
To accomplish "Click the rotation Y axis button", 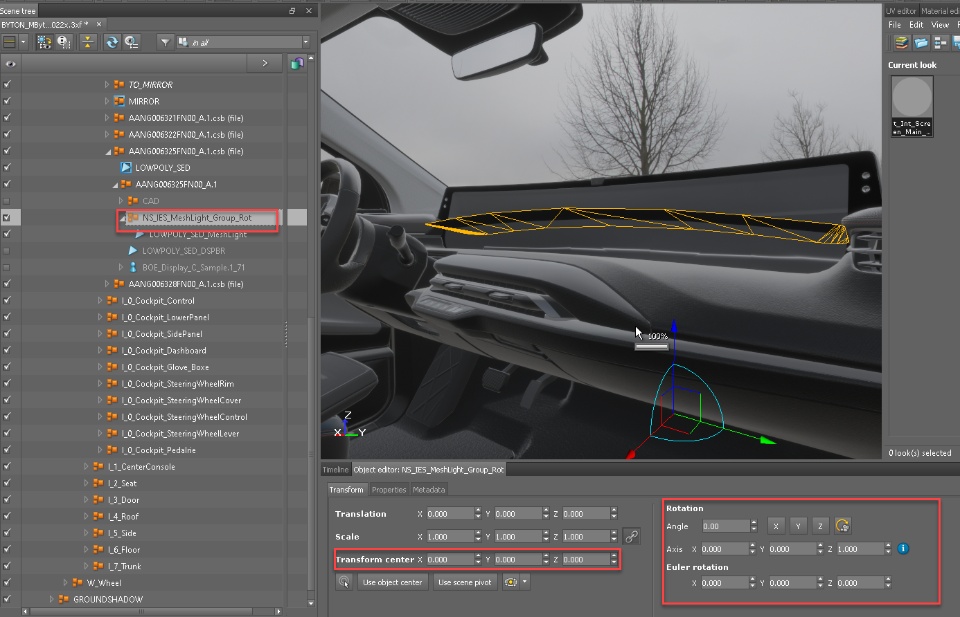I will coord(798,526).
